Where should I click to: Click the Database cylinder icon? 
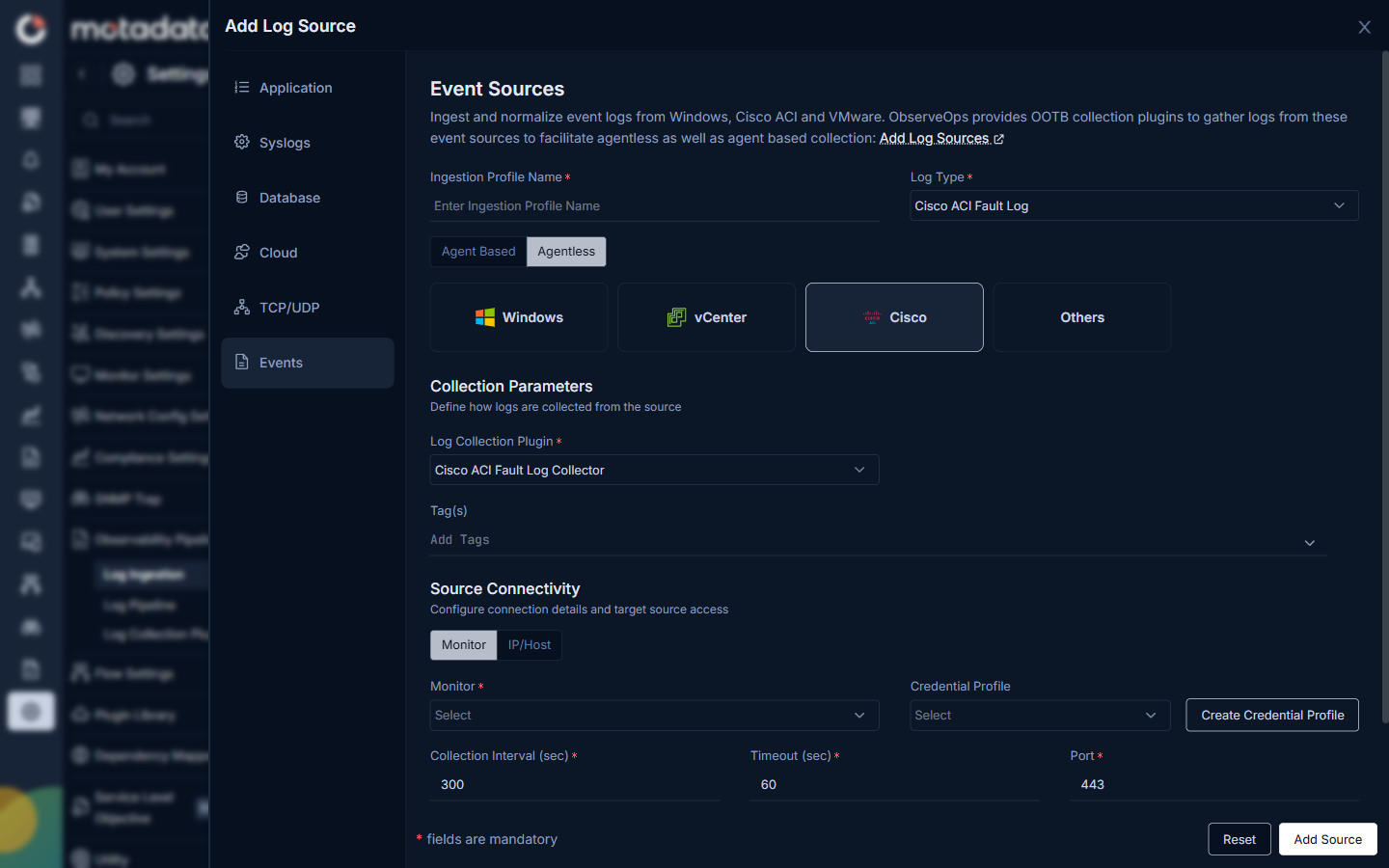click(242, 198)
